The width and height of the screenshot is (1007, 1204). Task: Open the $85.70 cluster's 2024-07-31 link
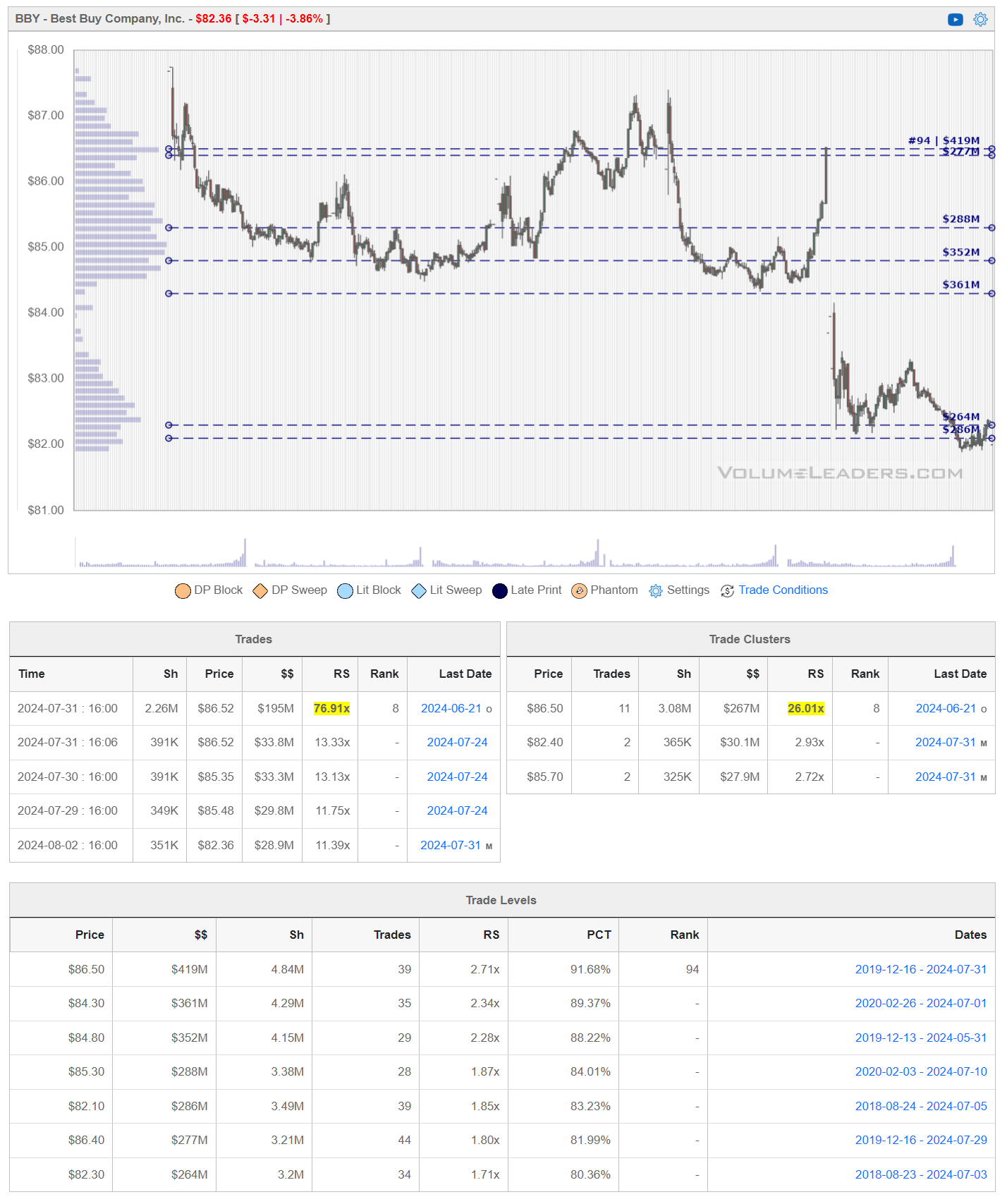coord(946,777)
